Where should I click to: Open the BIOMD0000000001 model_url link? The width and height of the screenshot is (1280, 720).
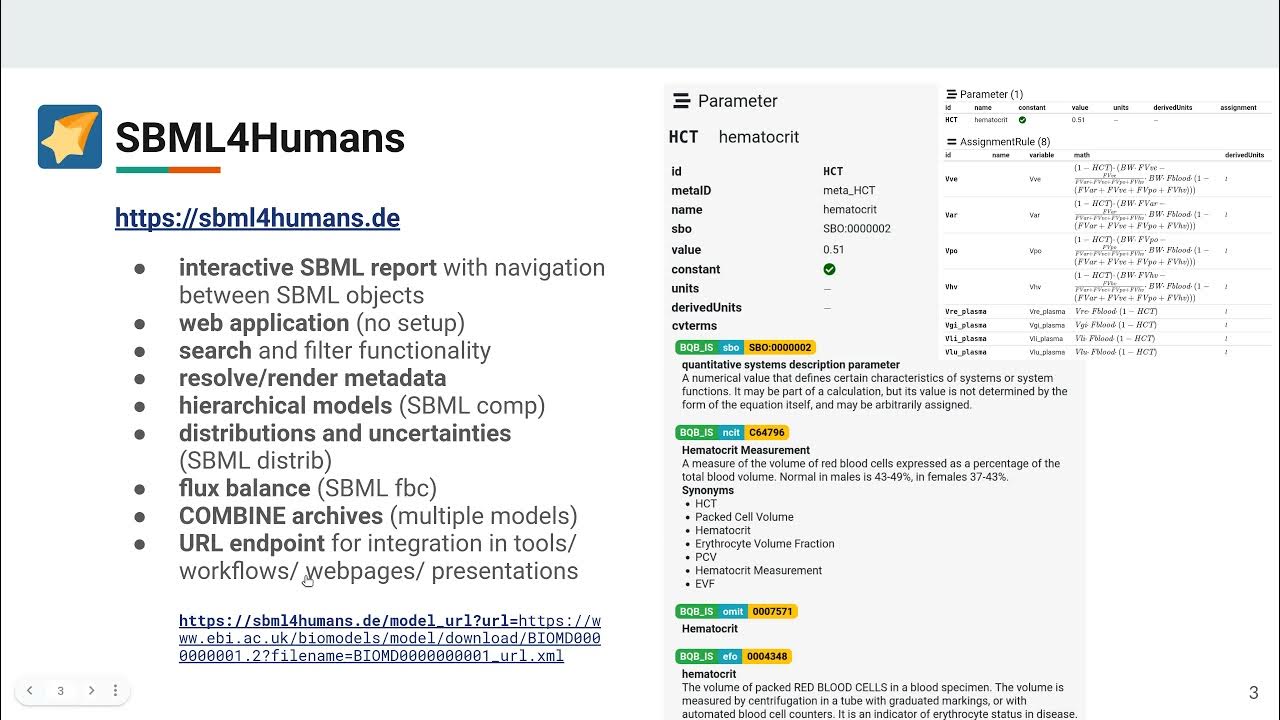390,638
